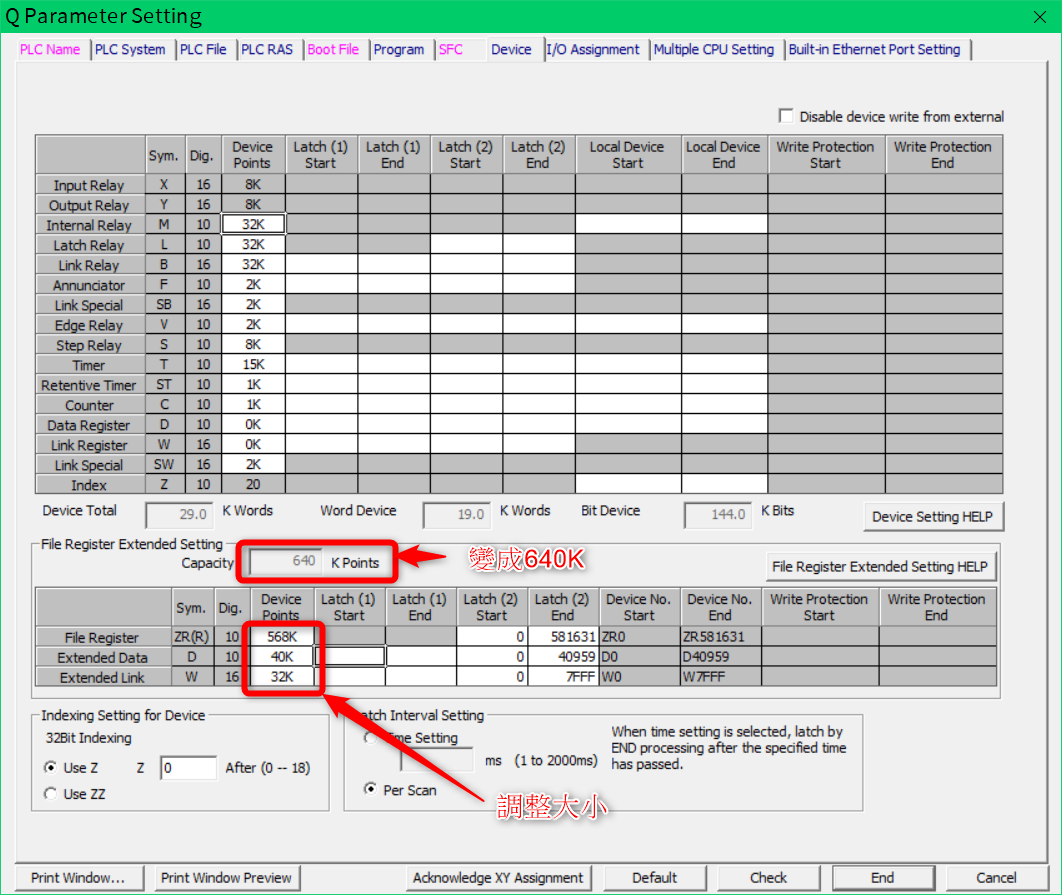1062x895 pixels.
Task: Select the Use ZZ radio button
Action: tap(51, 794)
